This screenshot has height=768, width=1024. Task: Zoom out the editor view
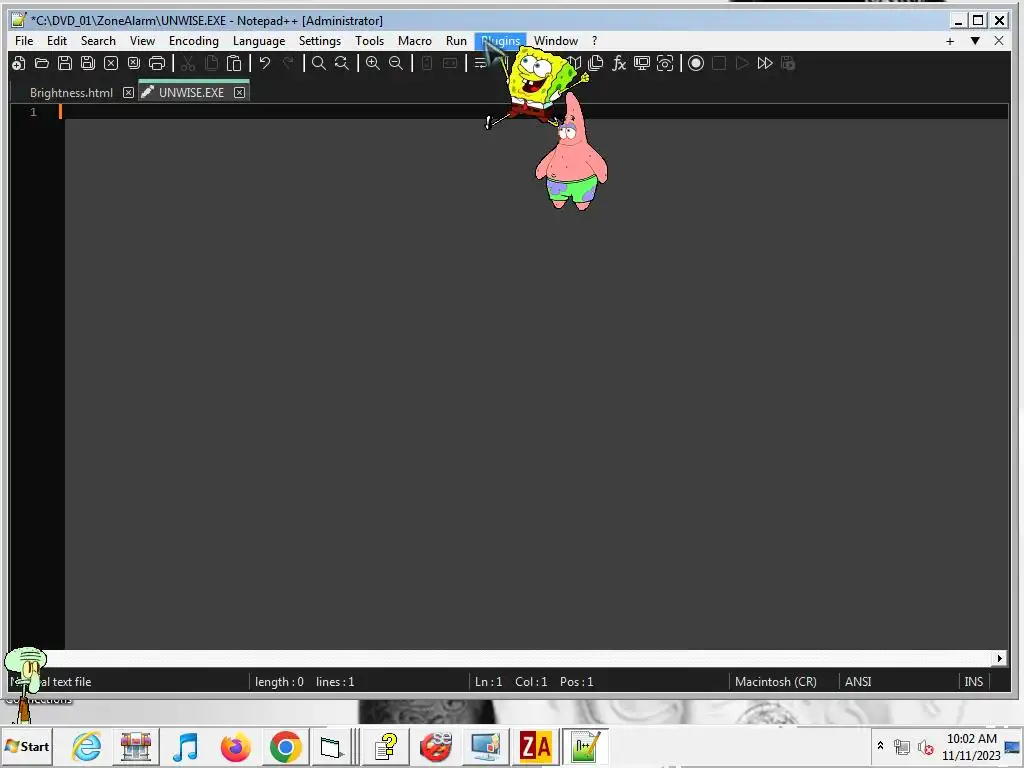coord(396,63)
